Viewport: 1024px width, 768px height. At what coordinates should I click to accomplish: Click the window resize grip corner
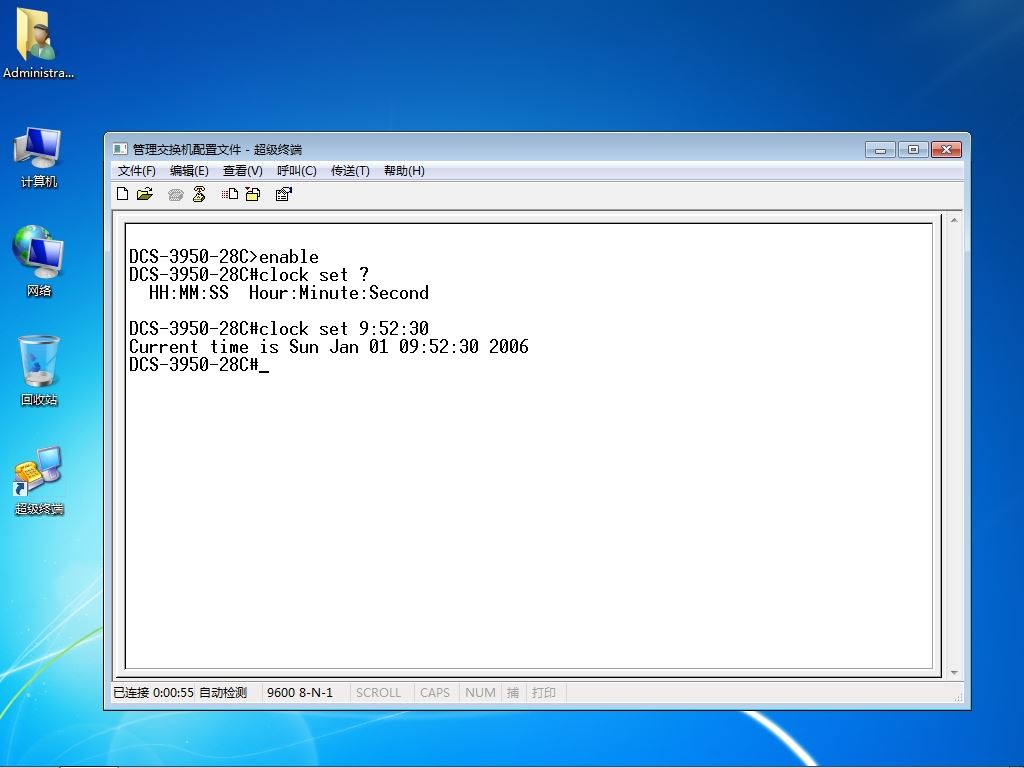click(x=958, y=697)
